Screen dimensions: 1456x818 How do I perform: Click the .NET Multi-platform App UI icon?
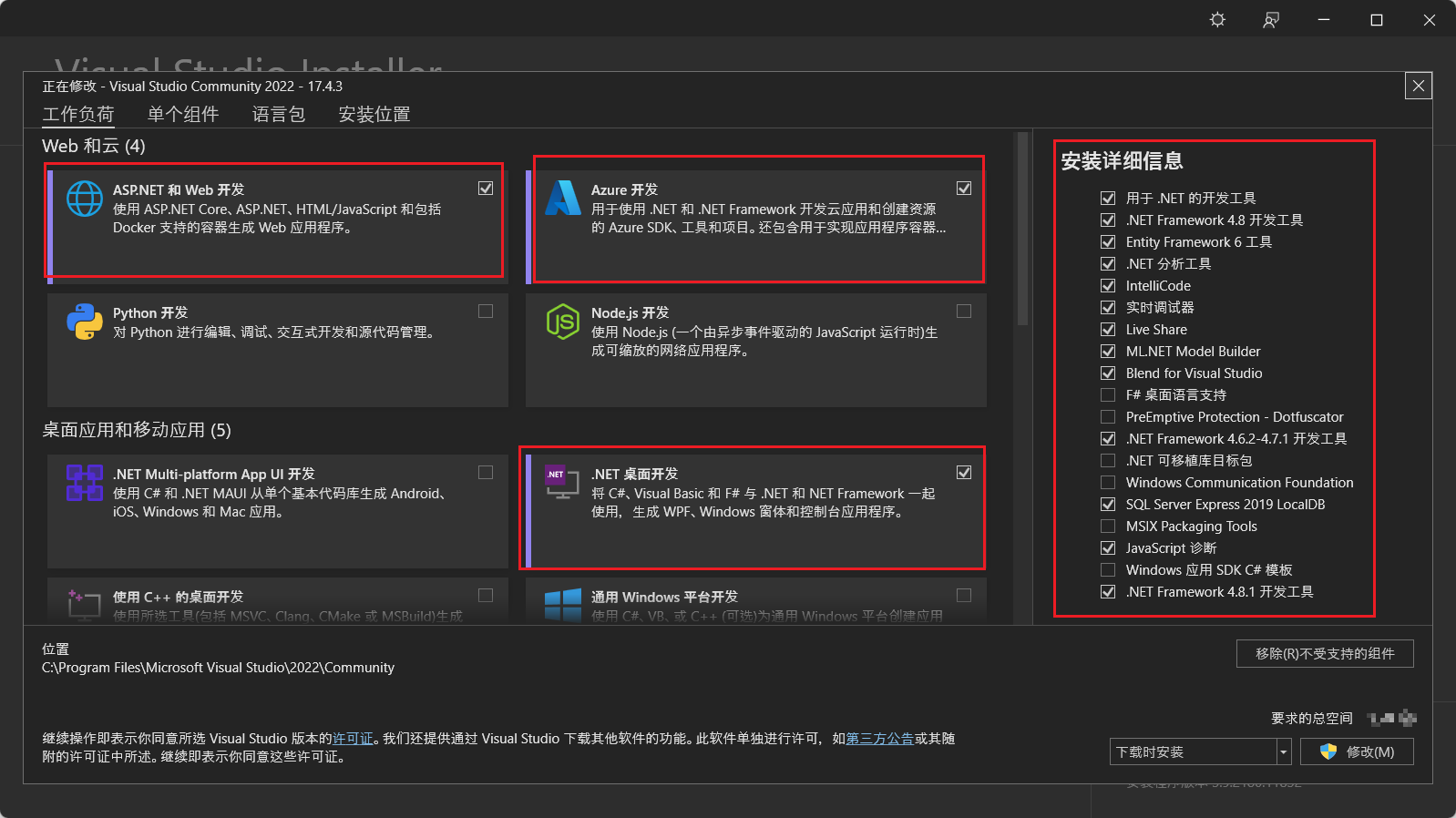[x=85, y=483]
